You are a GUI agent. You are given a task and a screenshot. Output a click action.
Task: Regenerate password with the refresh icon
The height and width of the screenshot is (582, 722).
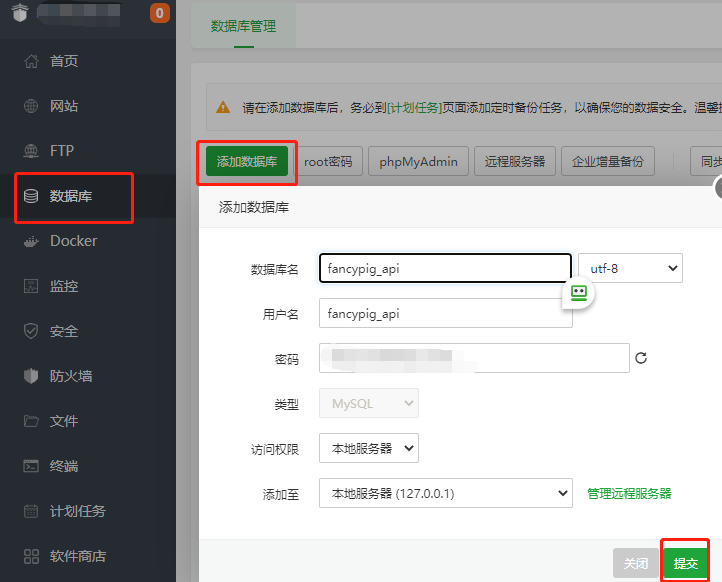click(x=641, y=358)
